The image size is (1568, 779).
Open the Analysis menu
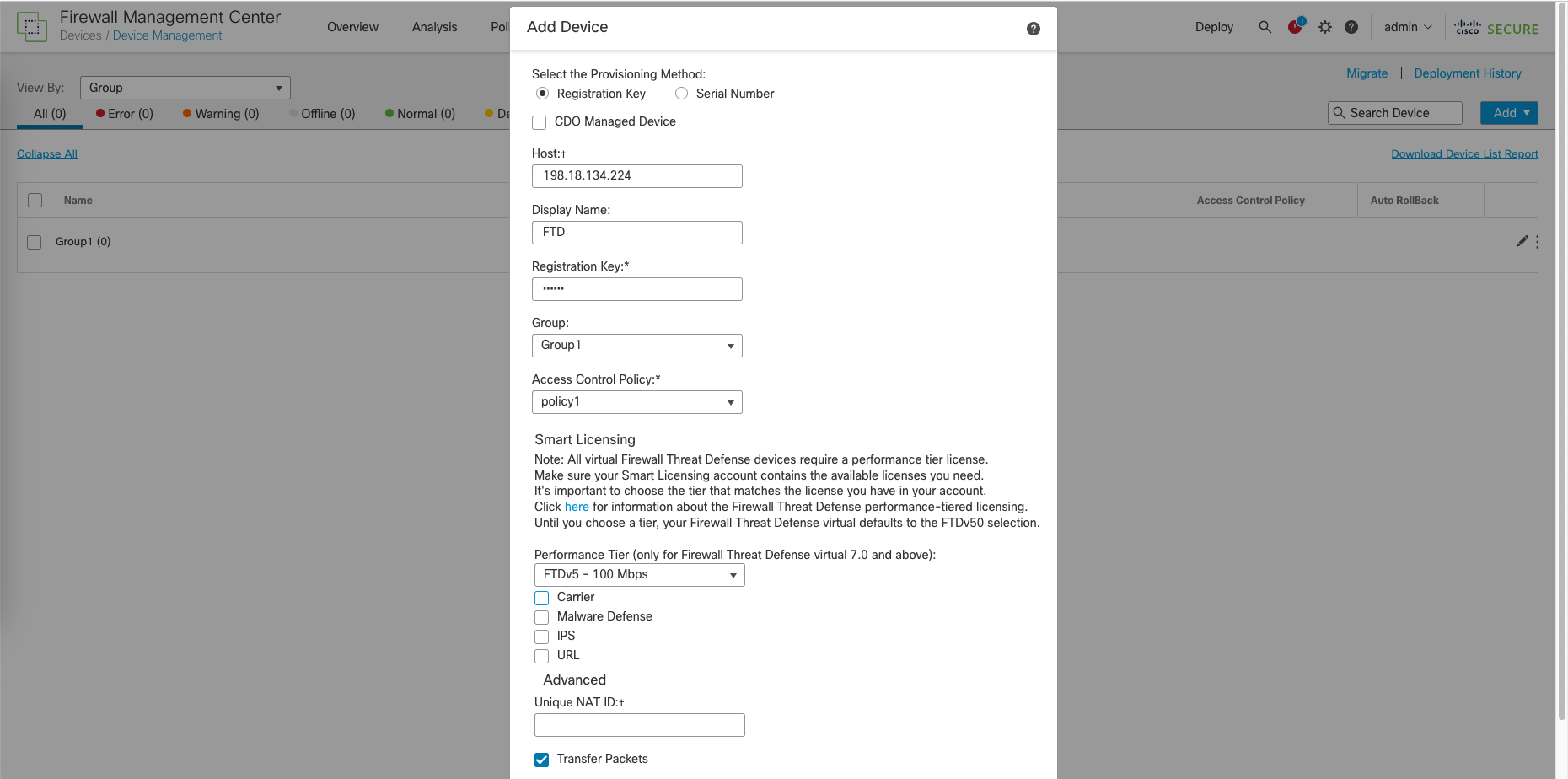pos(434,27)
